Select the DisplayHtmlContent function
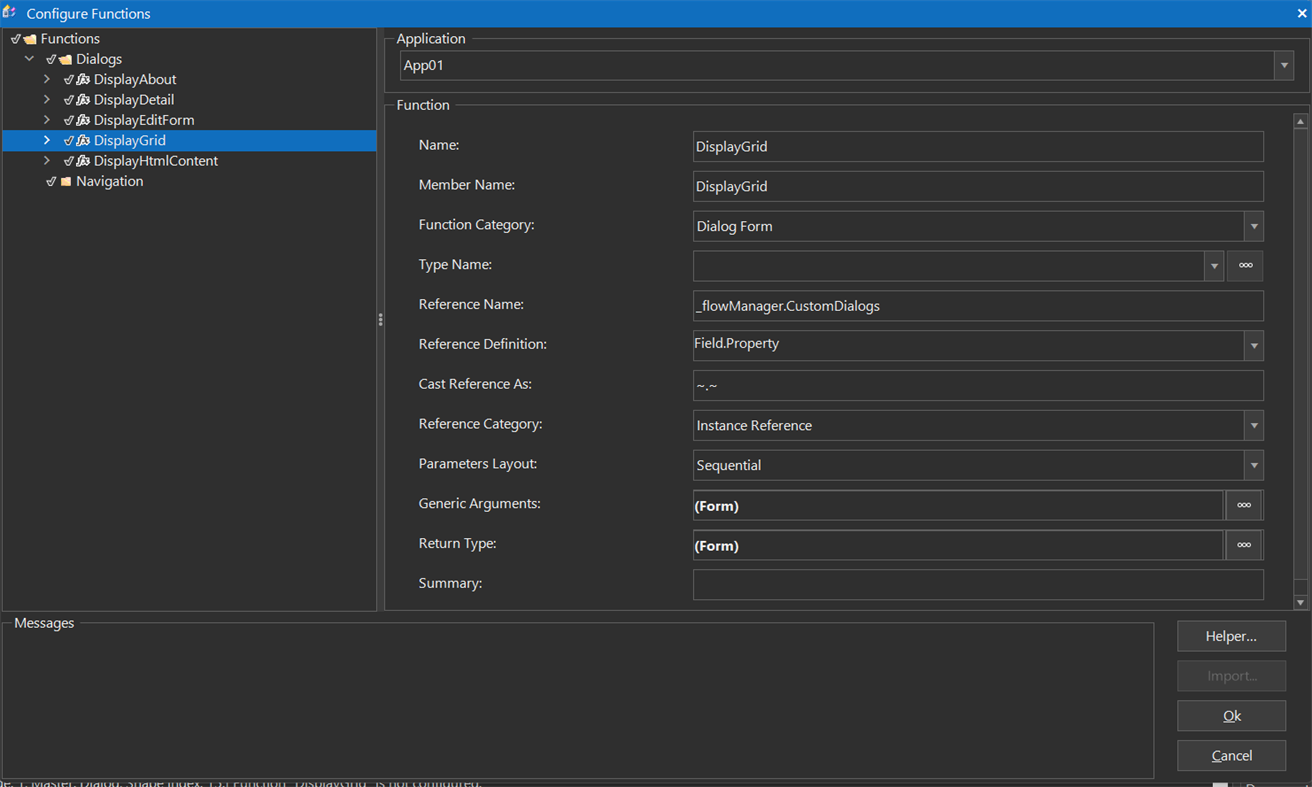Screen dimensions: 1312x787 [x=156, y=161]
